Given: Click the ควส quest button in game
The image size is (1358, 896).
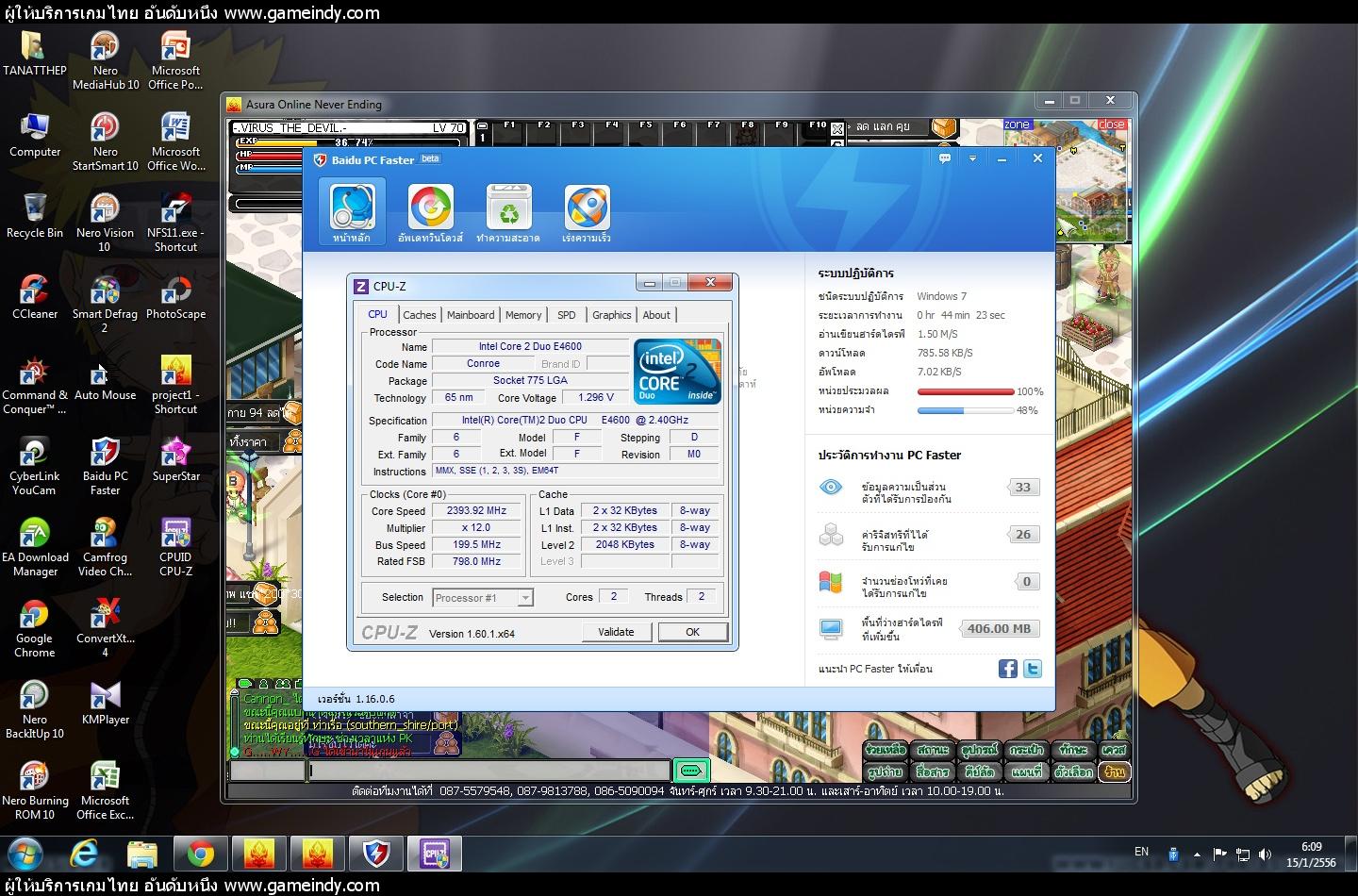Looking at the screenshot, I should pyautogui.click(x=1114, y=750).
